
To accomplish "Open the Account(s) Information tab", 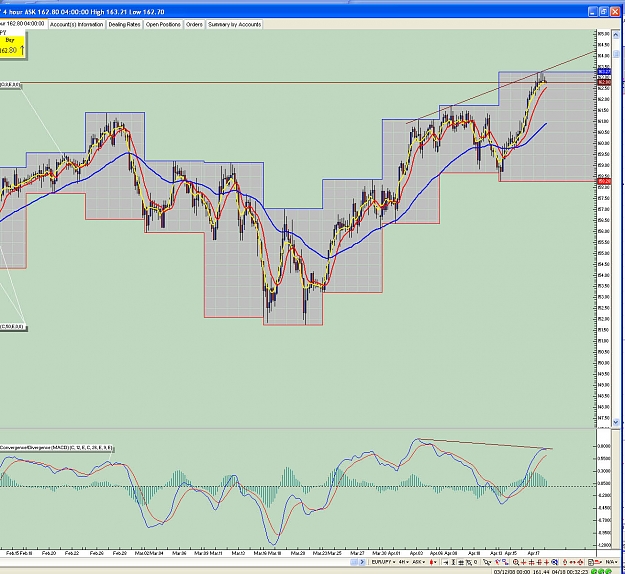I will click(77, 24).
